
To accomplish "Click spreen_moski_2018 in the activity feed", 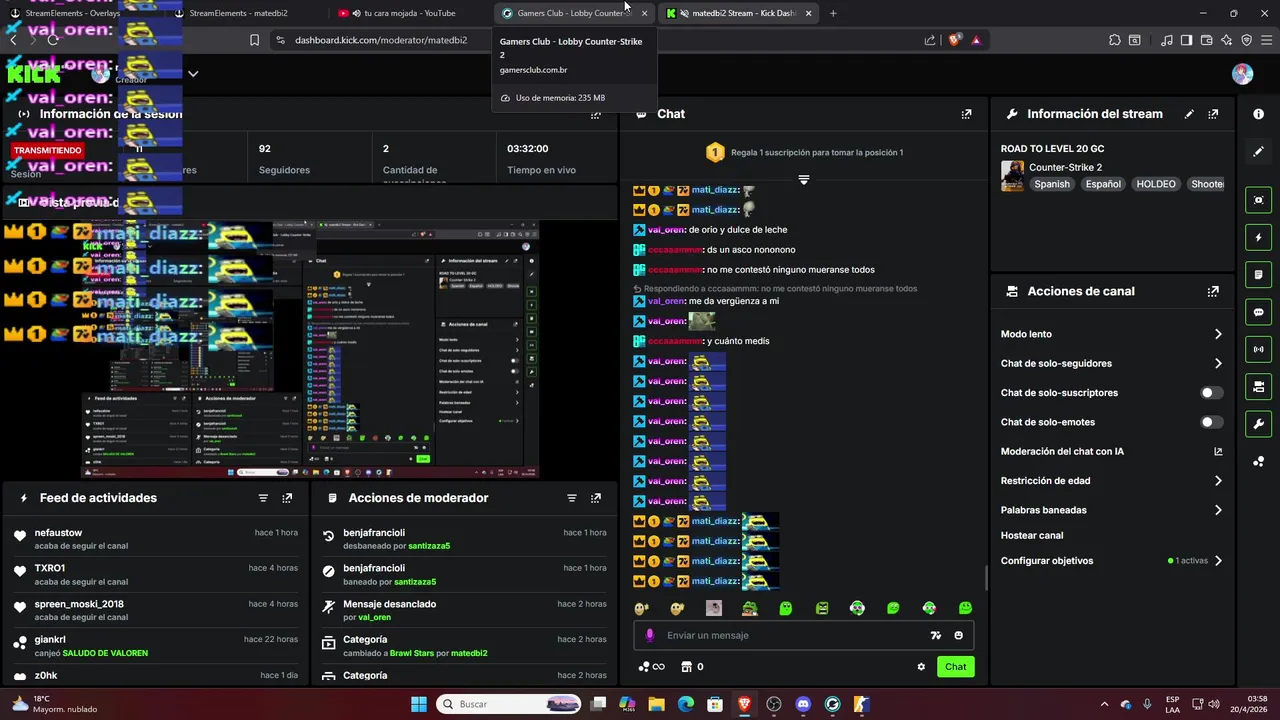I will pyautogui.click(x=79, y=604).
